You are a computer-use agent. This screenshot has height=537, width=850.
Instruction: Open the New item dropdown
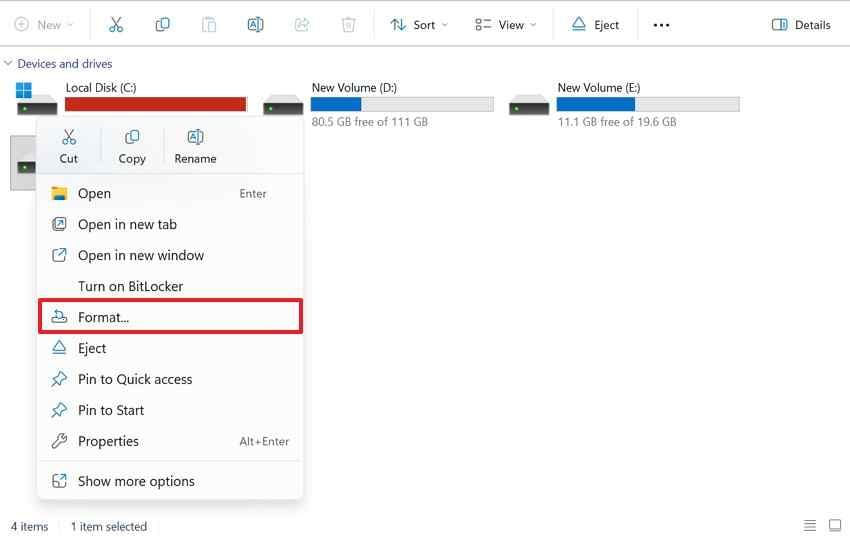[44, 25]
